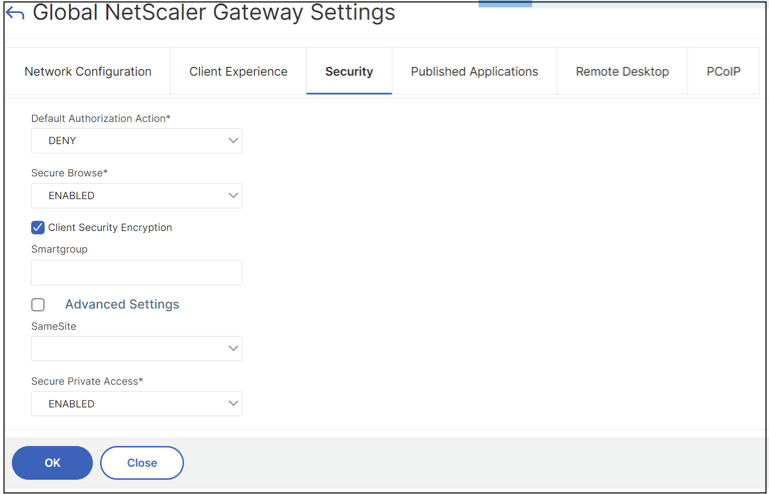Screen dimensions: 769x494
Task: Click the back arrow icon
Action: 15,14
